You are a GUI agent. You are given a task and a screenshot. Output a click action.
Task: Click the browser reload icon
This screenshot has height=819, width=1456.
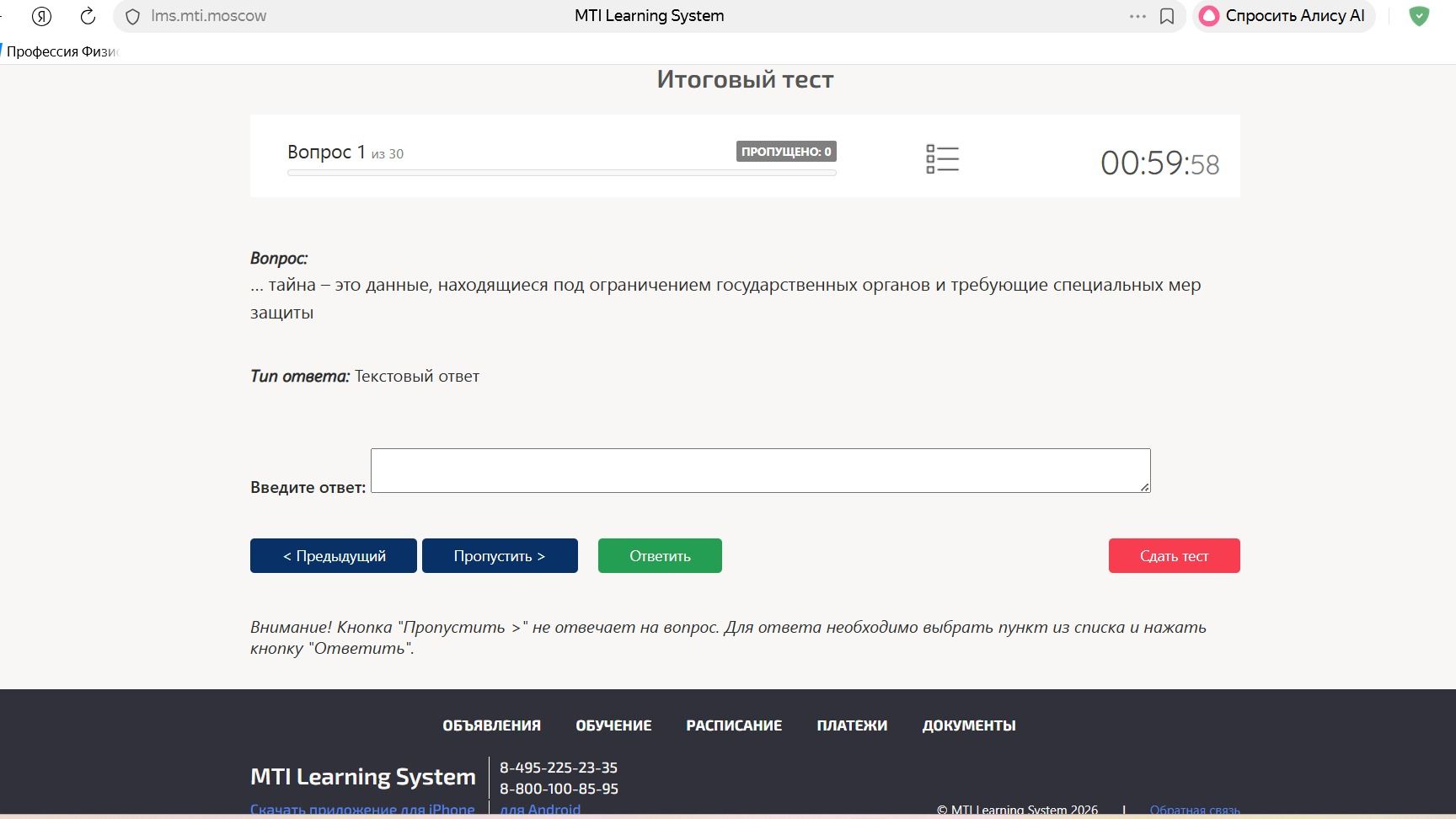(x=88, y=16)
